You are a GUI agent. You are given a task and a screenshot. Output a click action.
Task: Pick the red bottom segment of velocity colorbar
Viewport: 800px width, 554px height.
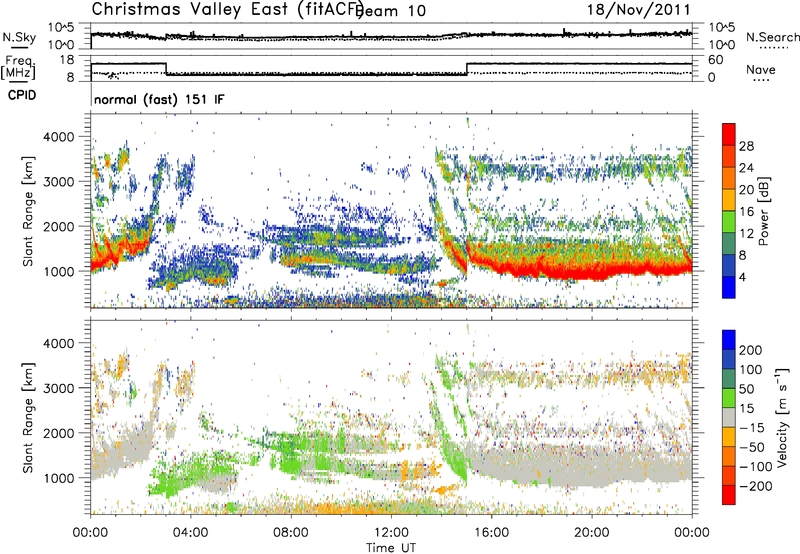pyautogui.click(x=729, y=495)
